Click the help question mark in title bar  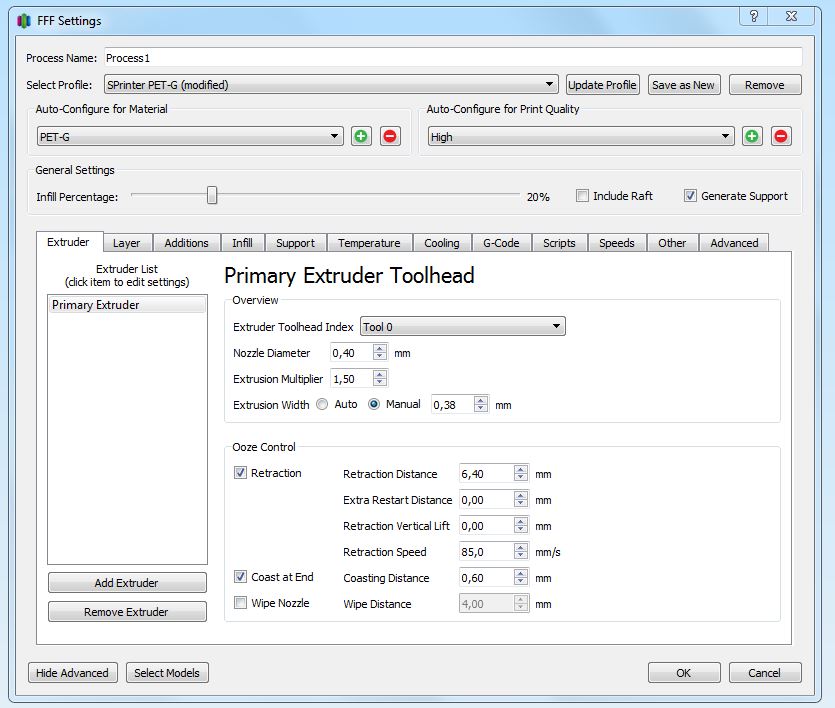[x=753, y=17]
